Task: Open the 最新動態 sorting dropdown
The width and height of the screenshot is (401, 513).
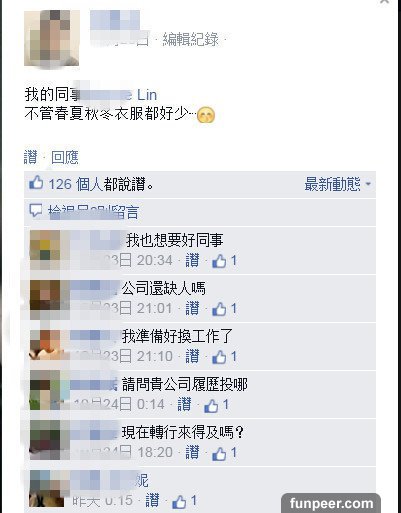Action: click(x=338, y=184)
